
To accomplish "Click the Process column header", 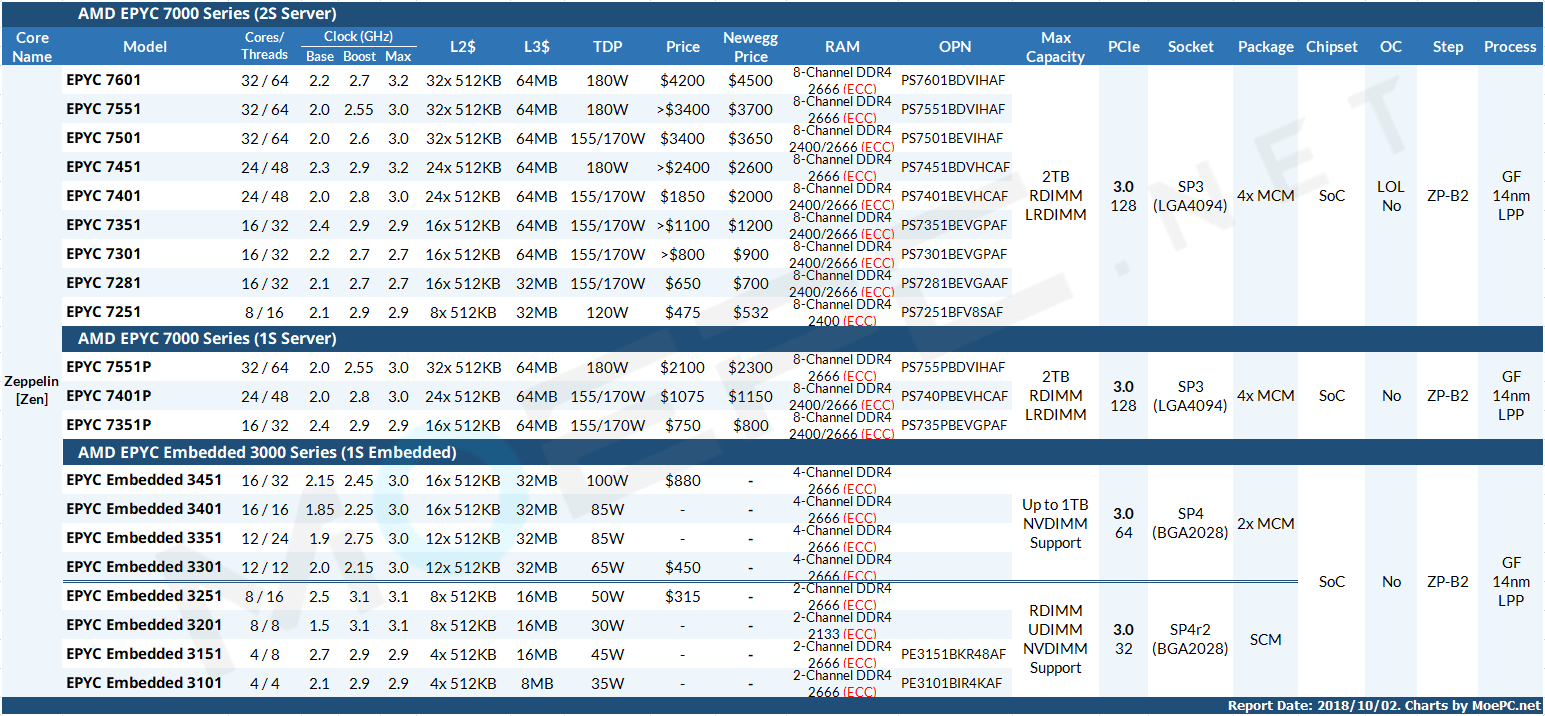I will point(1510,47).
